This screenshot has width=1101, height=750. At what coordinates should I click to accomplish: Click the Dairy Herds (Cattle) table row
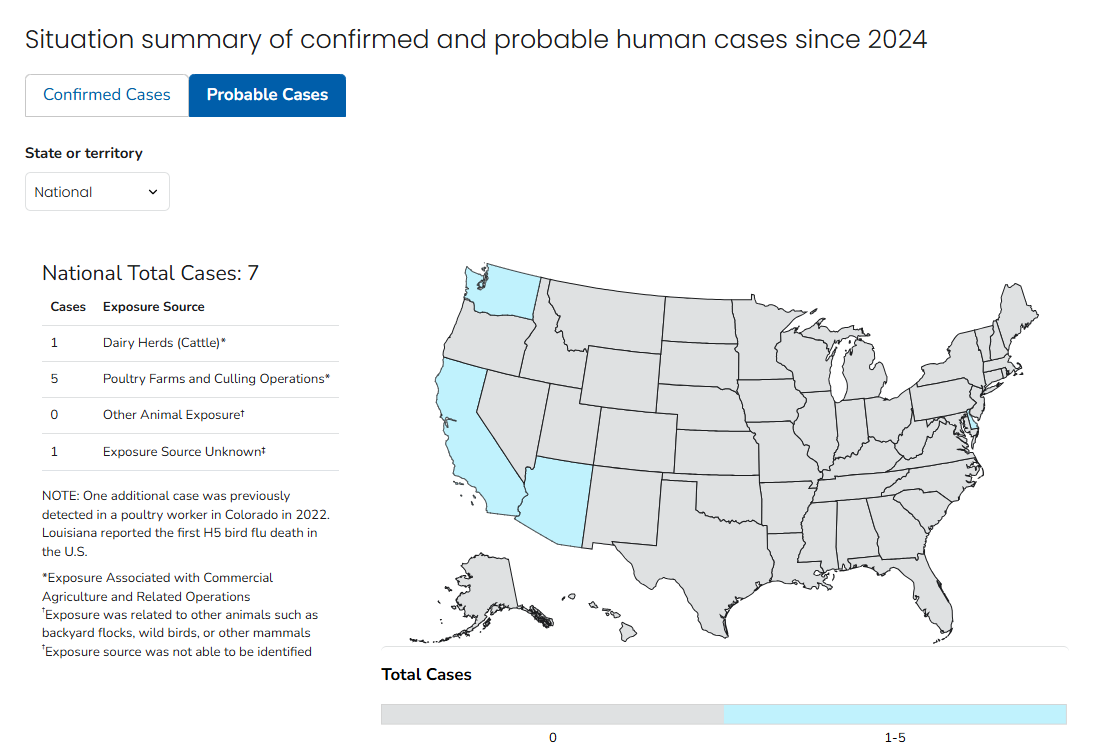pyautogui.click(x=190, y=343)
